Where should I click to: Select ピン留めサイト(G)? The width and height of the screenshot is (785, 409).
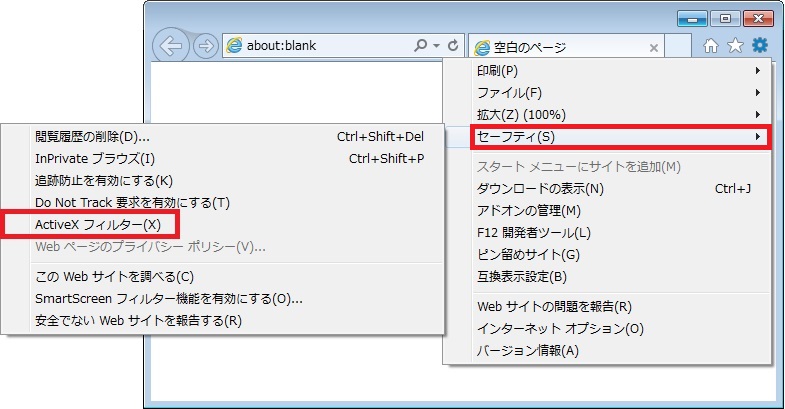coord(607,255)
